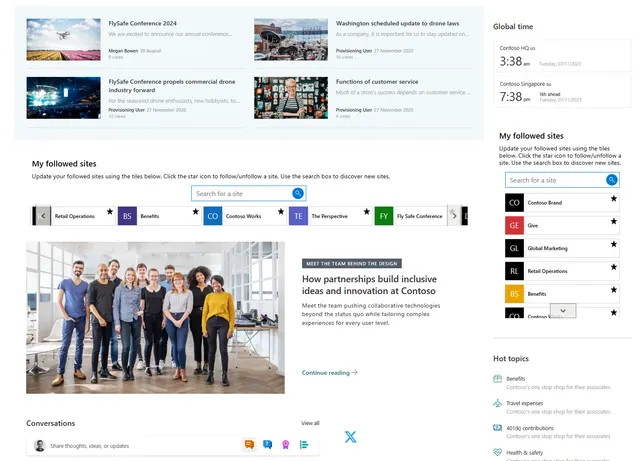The width and height of the screenshot is (640, 461).
Task: Open the TE Perspective tile icon
Action: click(298, 216)
